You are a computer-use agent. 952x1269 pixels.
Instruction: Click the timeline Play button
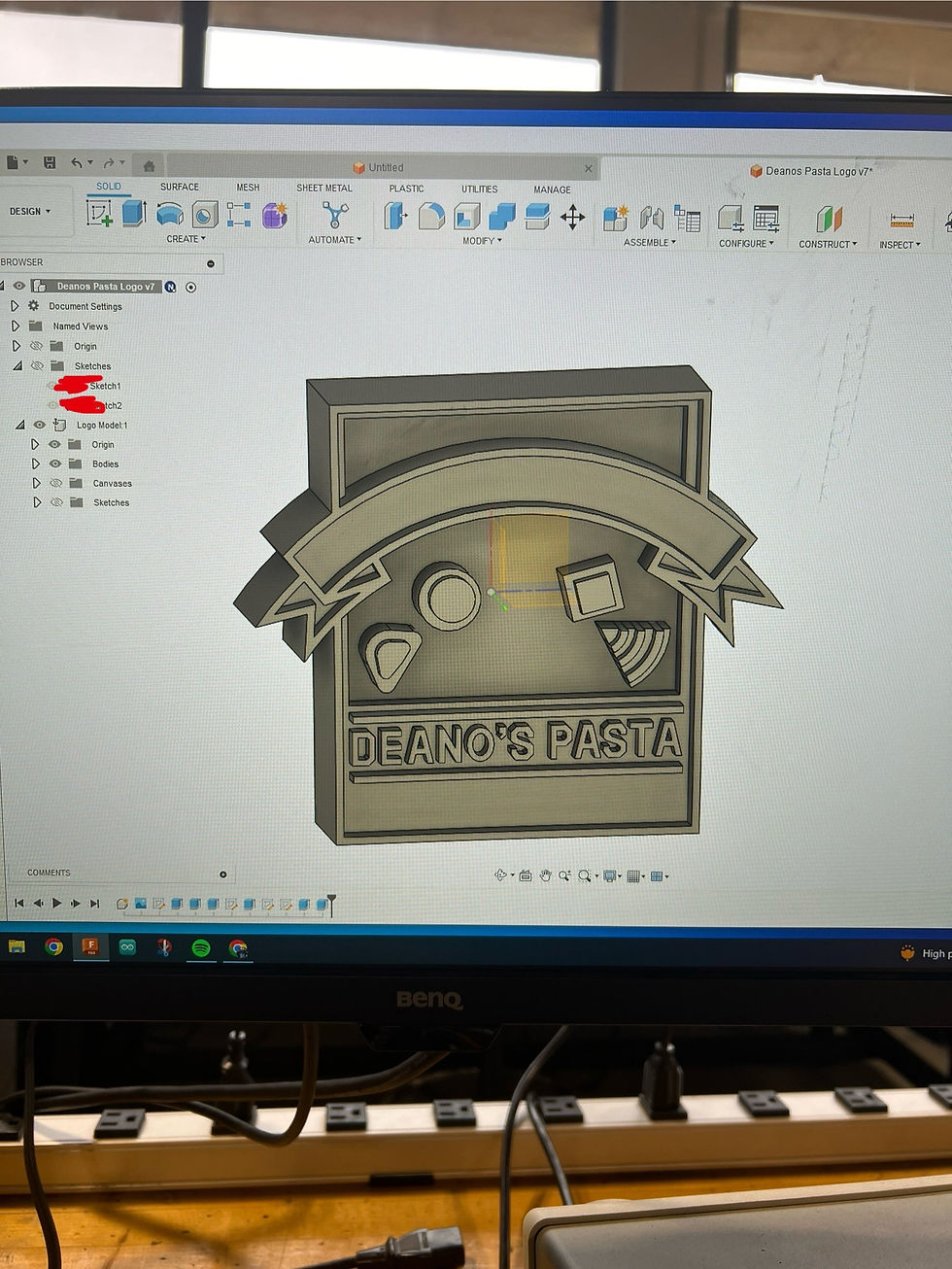pos(56,903)
